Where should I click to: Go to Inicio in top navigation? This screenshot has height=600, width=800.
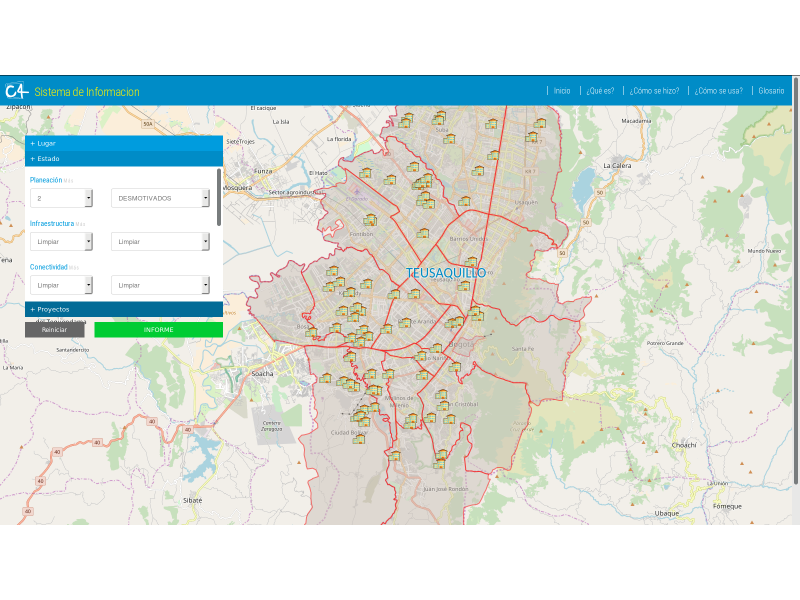tap(562, 91)
